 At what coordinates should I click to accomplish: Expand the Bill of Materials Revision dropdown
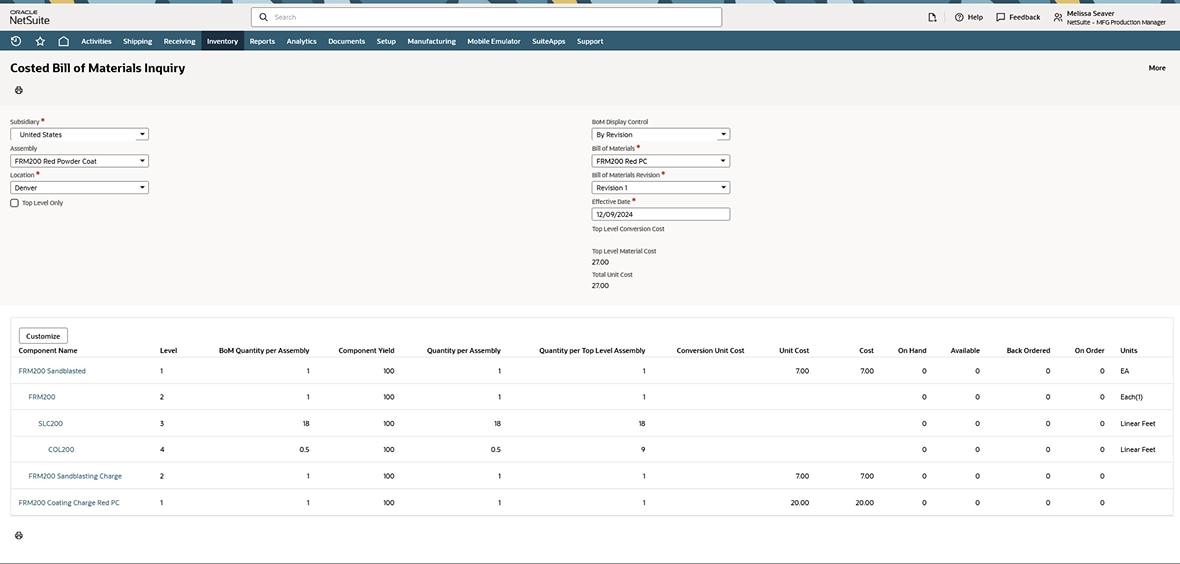(x=723, y=188)
